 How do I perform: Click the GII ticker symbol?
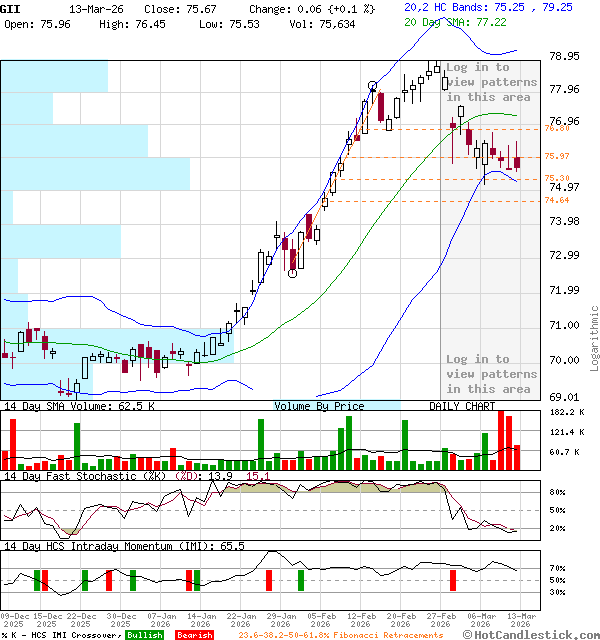(x=10, y=8)
